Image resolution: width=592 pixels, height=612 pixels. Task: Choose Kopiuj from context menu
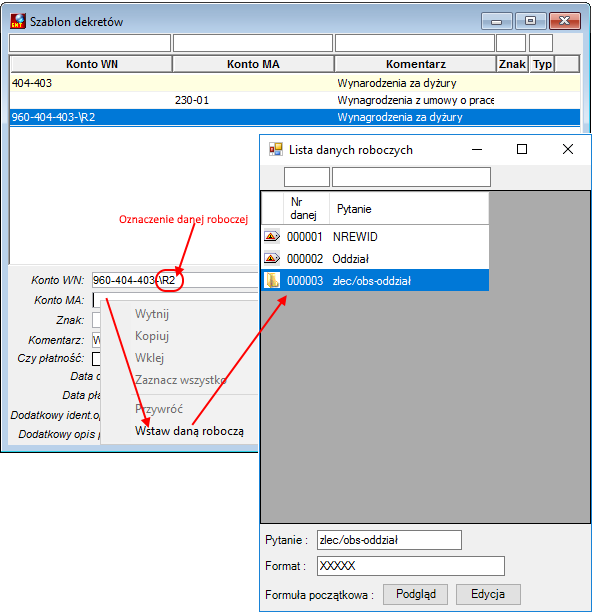[x=152, y=336]
